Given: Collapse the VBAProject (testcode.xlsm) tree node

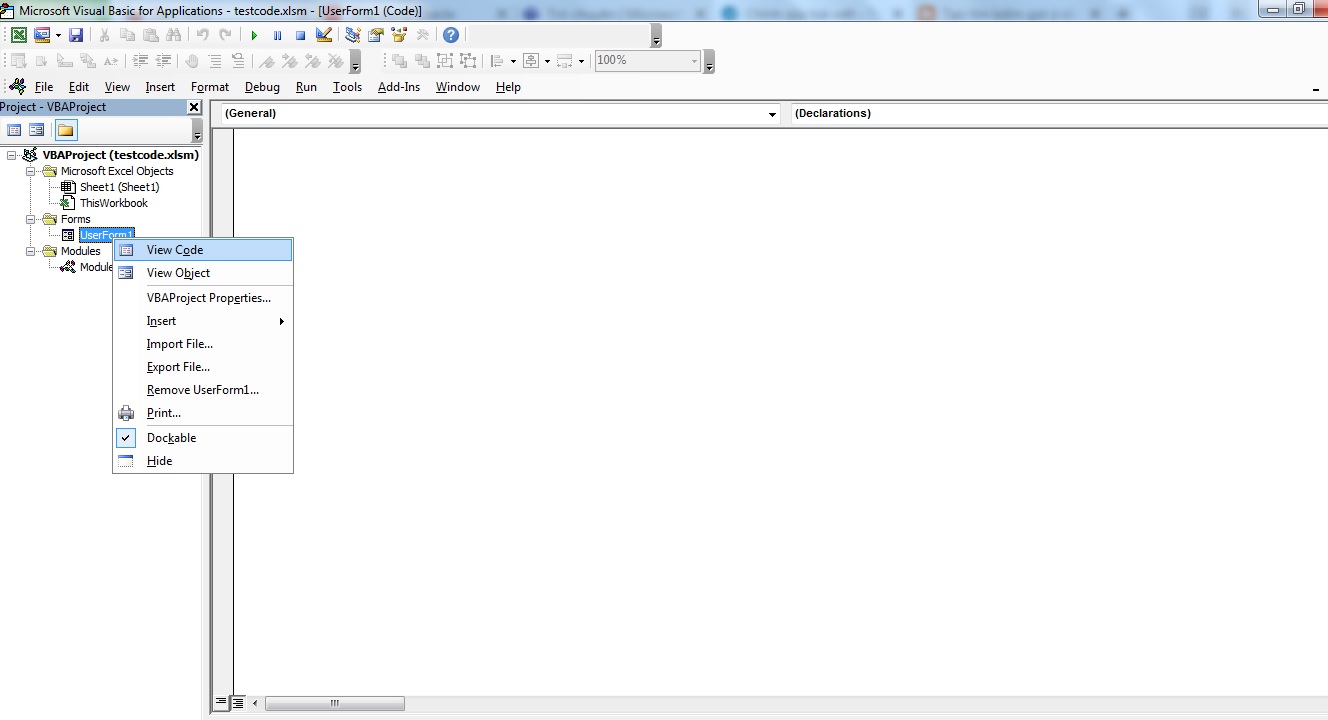Looking at the screenshot, I should tap(11, 155).
